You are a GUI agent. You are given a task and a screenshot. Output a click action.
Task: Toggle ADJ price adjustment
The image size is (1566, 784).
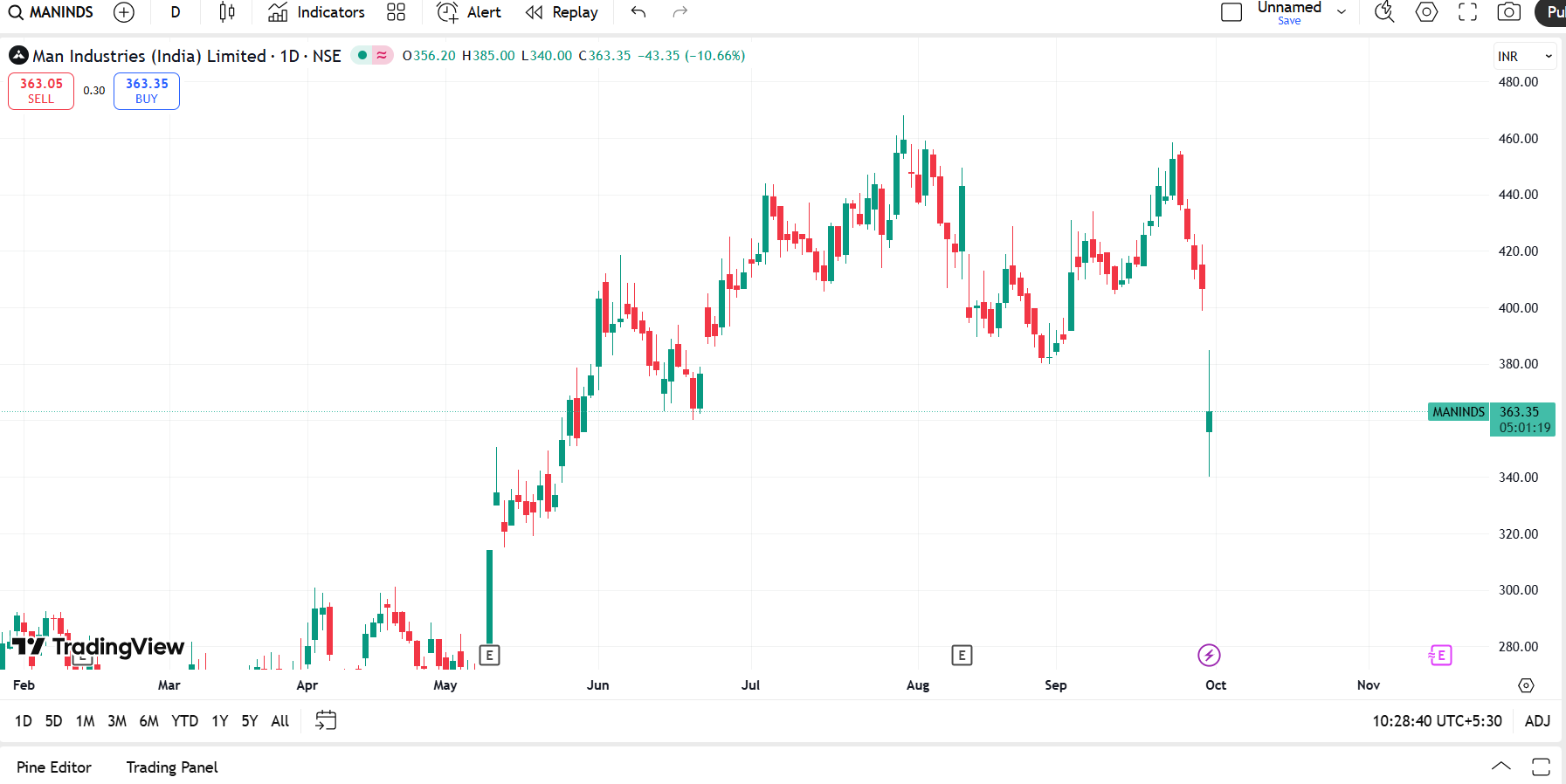click(1537, 721)
